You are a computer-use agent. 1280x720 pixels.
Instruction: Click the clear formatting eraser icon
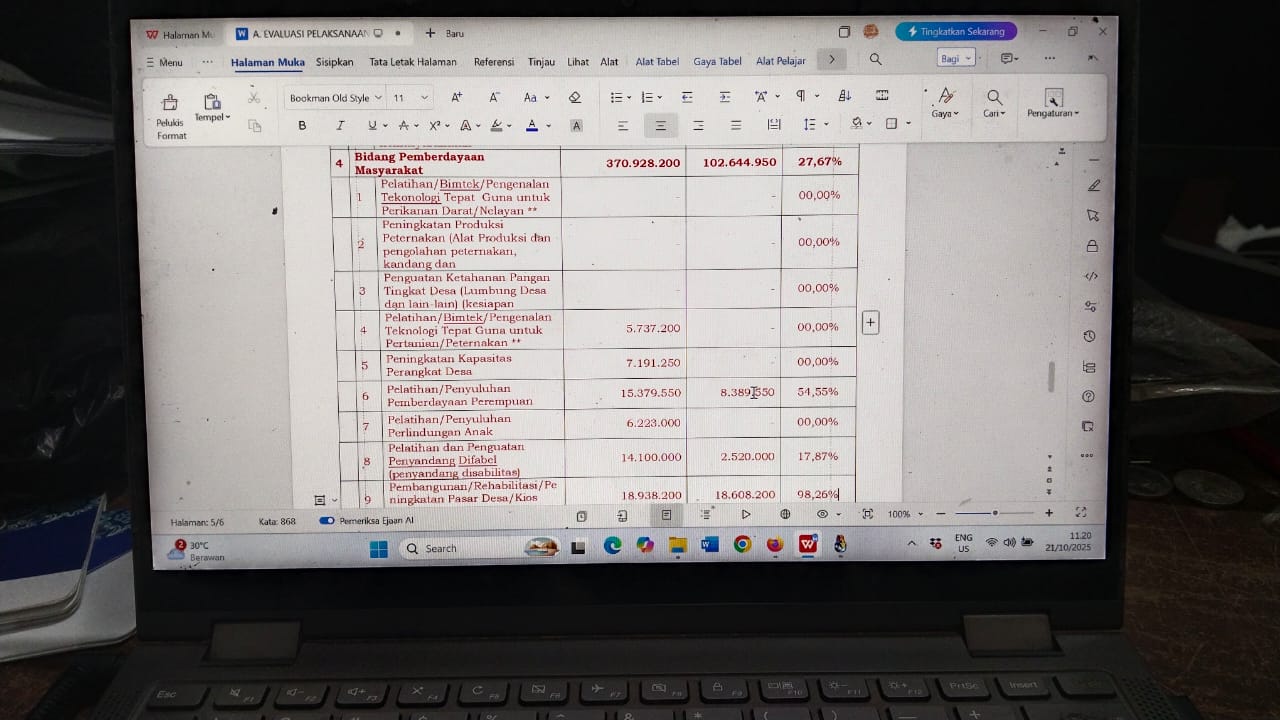coord(575,98)
